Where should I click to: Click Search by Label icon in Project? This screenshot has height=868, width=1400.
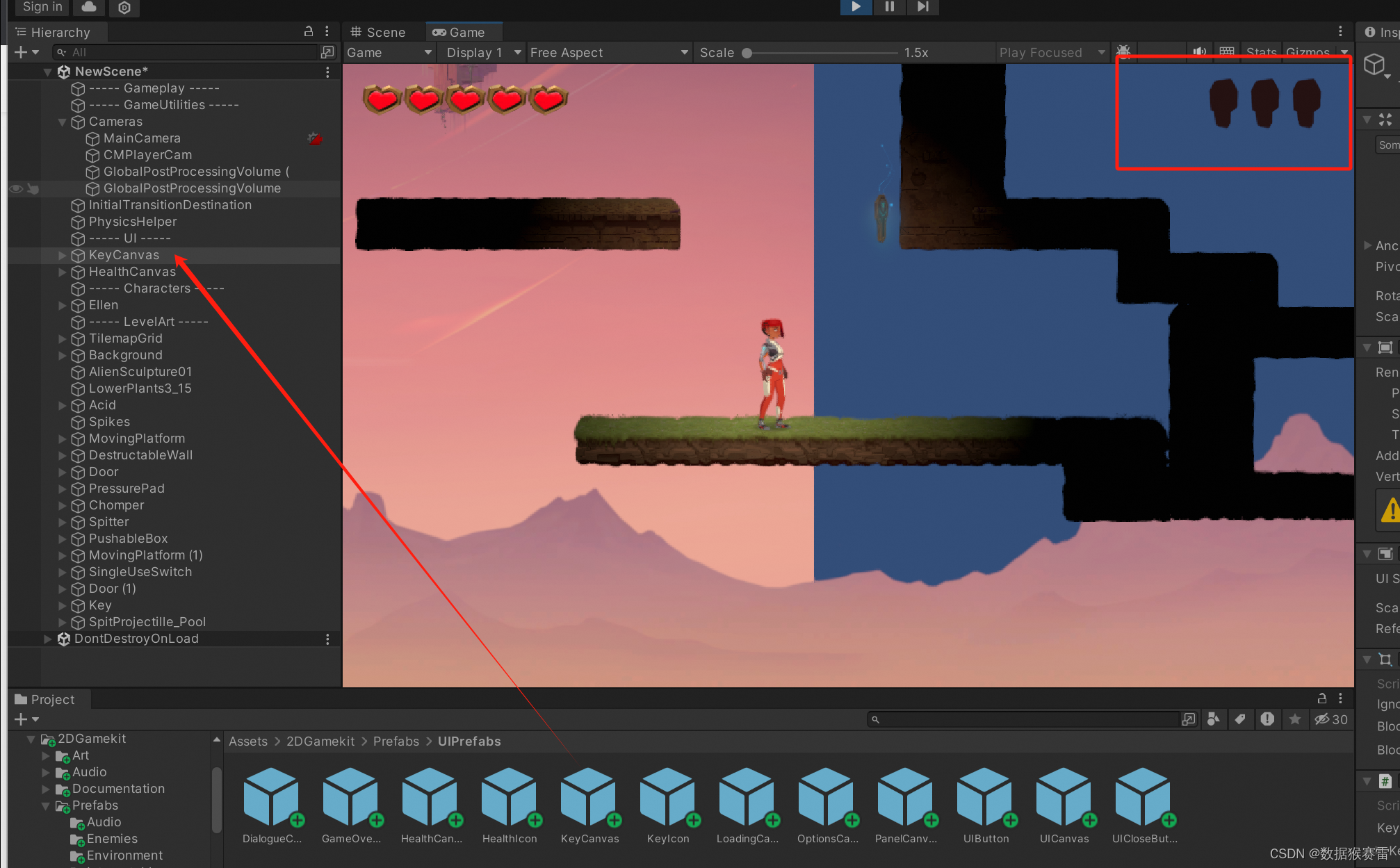coord(1240,719)
